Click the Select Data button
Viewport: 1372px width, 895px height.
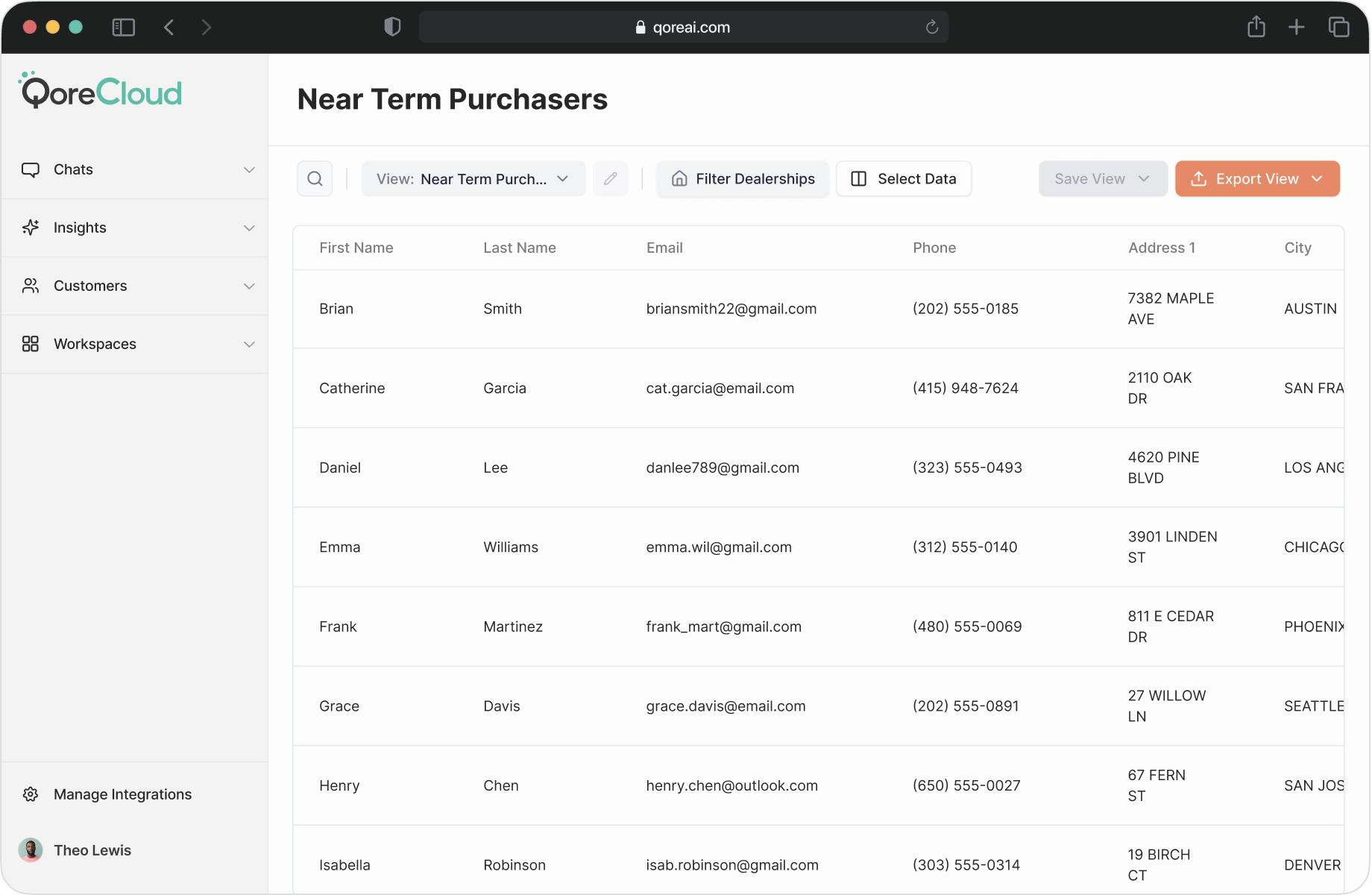point(904,179)
